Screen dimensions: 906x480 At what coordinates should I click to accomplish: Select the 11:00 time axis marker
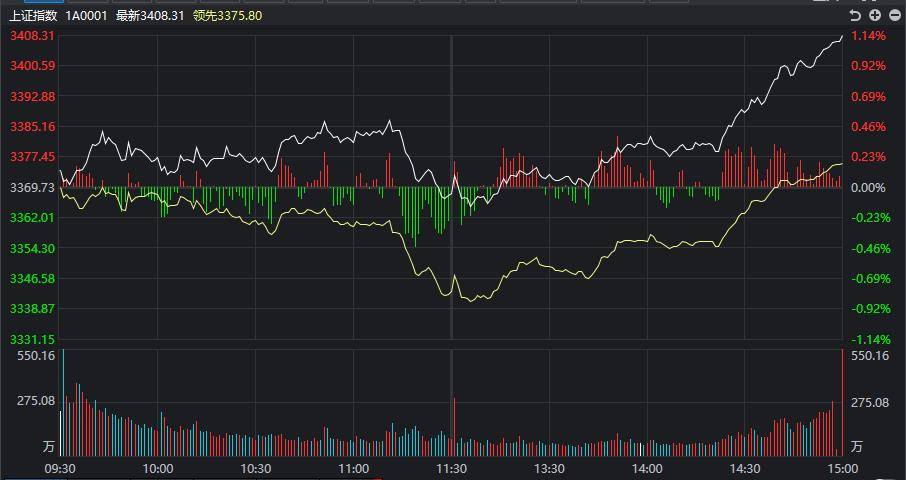(354, 468)
